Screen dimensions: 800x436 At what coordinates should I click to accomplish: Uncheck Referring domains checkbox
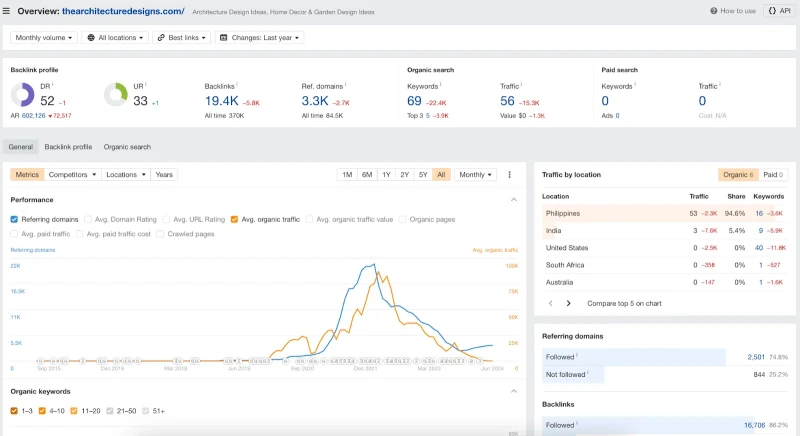coord(14,219)
